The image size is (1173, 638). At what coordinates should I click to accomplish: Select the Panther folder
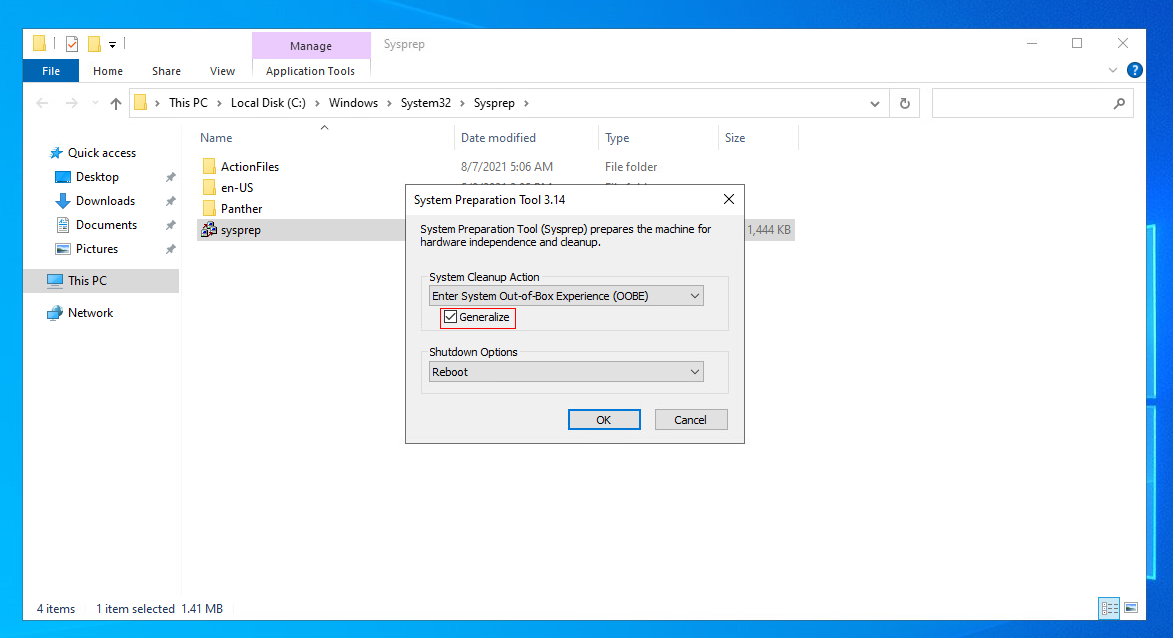pyautogui.click(x=242, y=209)
